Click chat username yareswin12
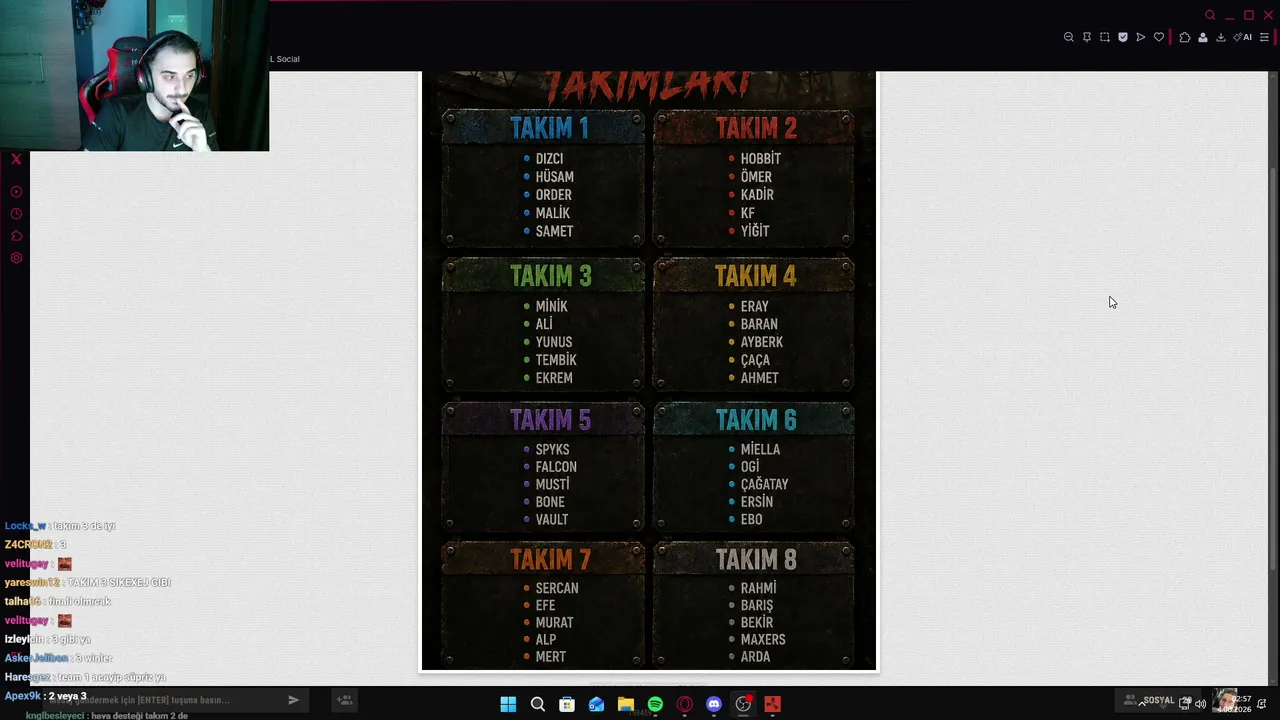 click(32, 582)
